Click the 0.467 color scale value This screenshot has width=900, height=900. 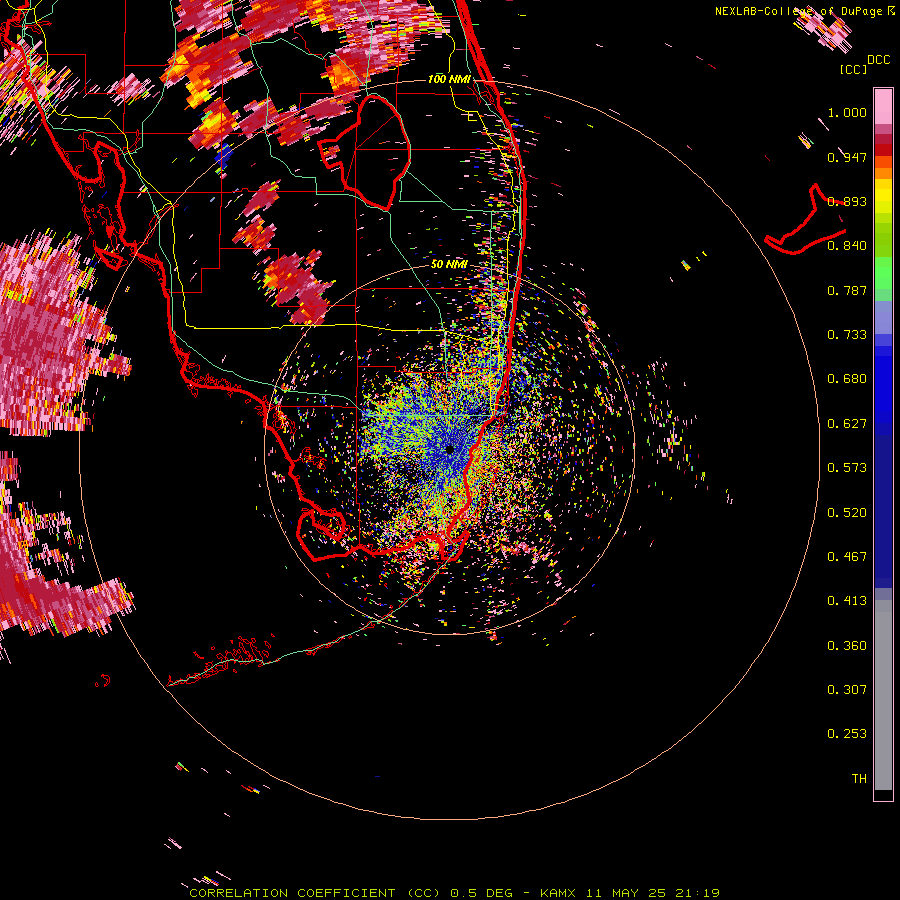847,557
